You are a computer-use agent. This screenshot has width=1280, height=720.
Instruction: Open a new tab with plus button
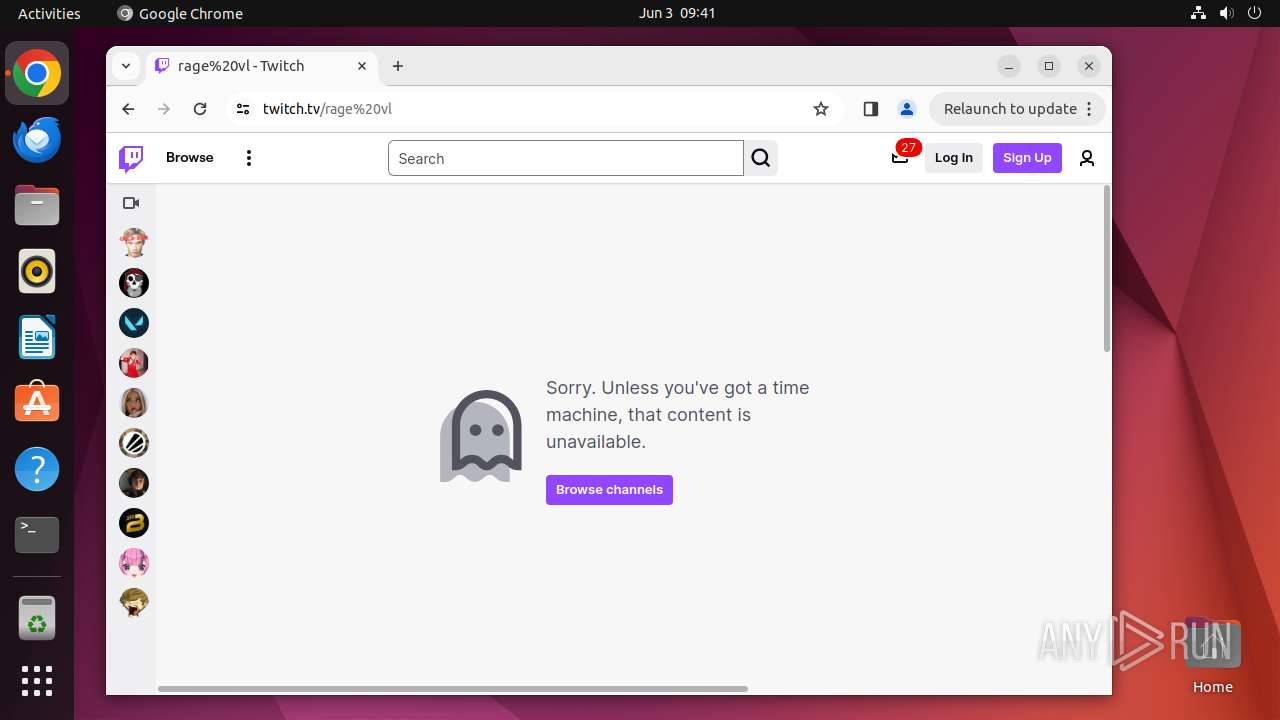pyautogui.click(x=398, y=66)
